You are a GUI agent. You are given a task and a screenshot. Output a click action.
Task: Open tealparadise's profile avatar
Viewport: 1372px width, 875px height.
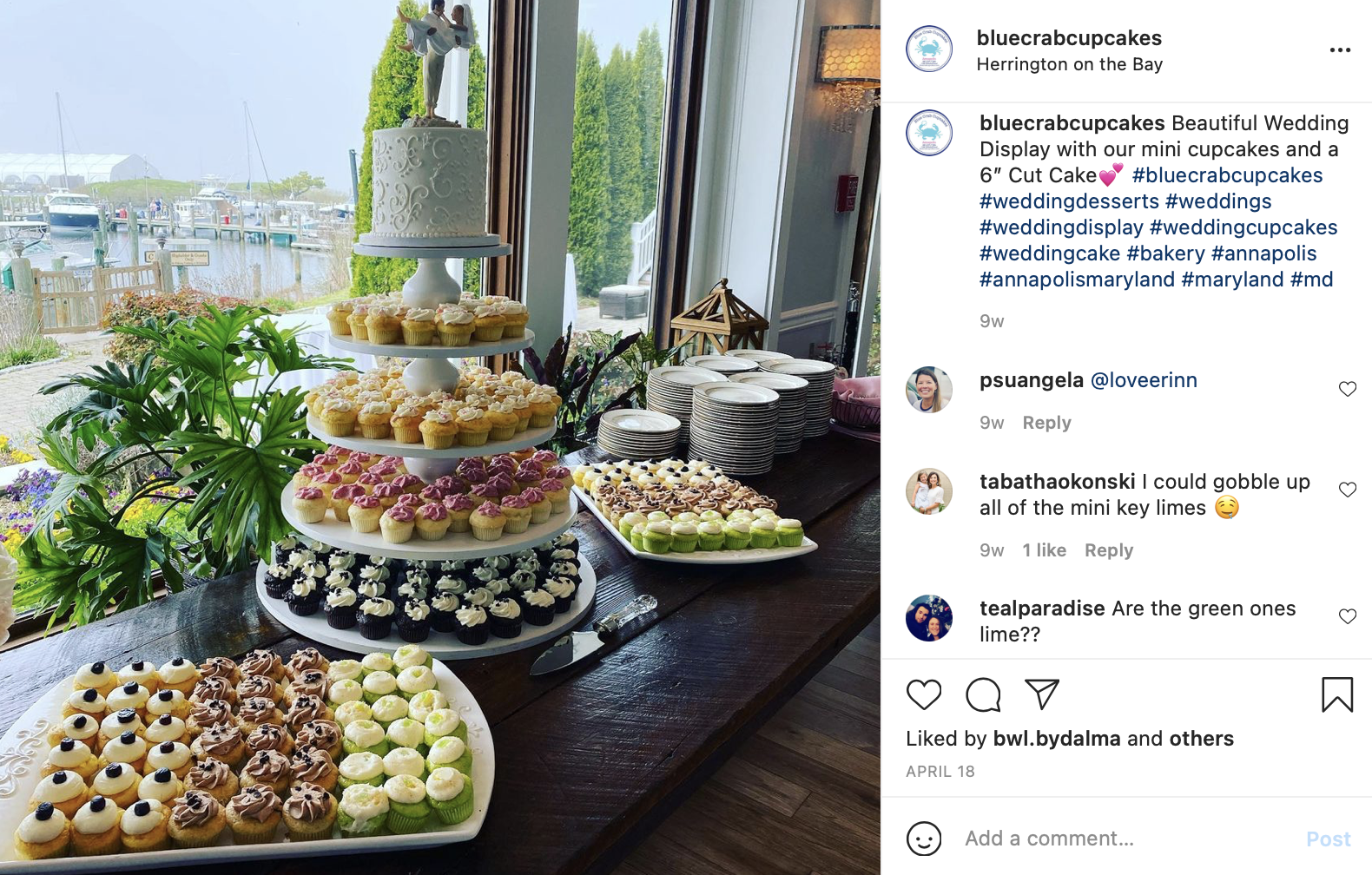click(929, 618)
